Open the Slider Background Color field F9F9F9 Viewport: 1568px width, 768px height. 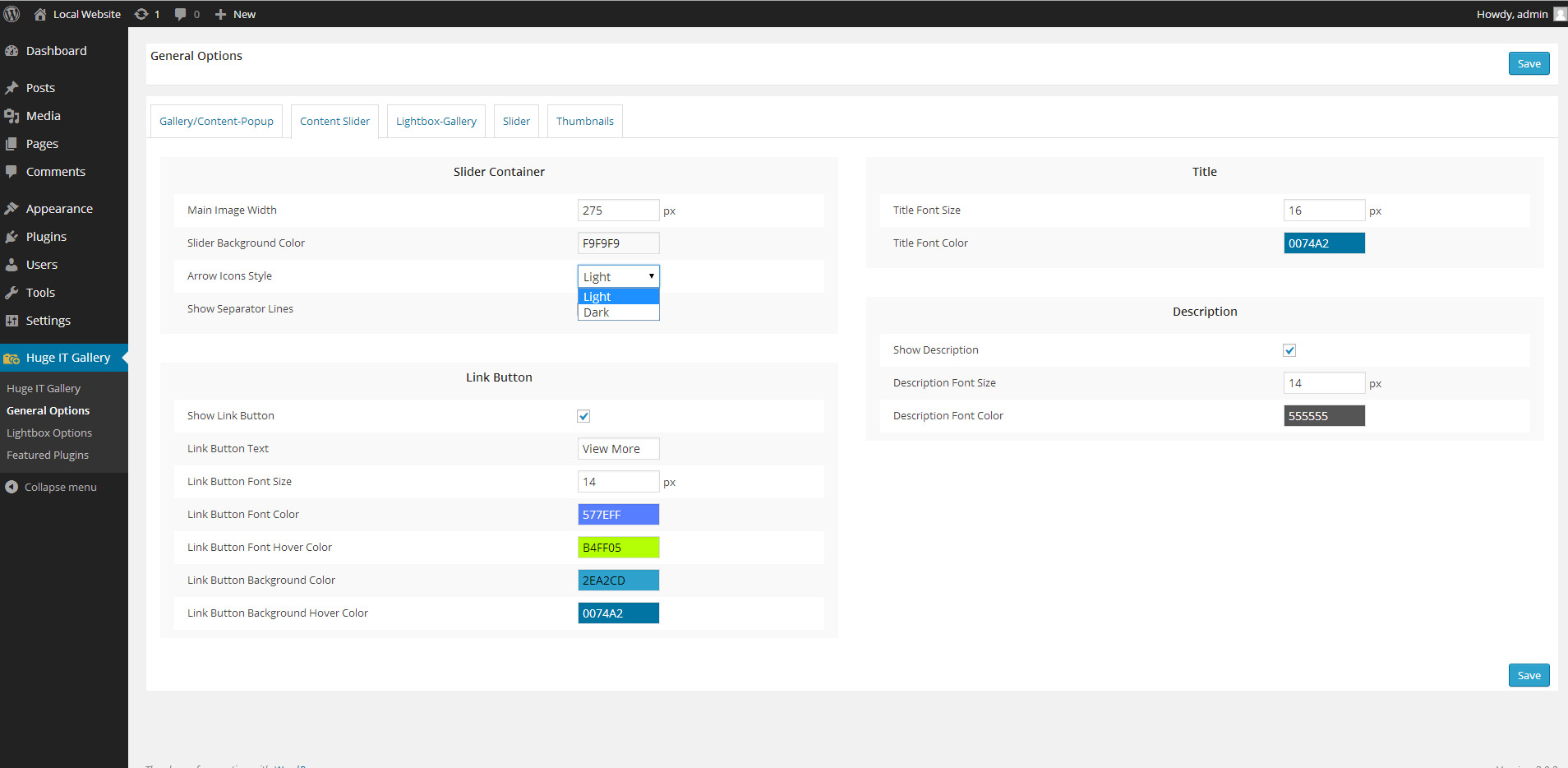pos(618,243)
